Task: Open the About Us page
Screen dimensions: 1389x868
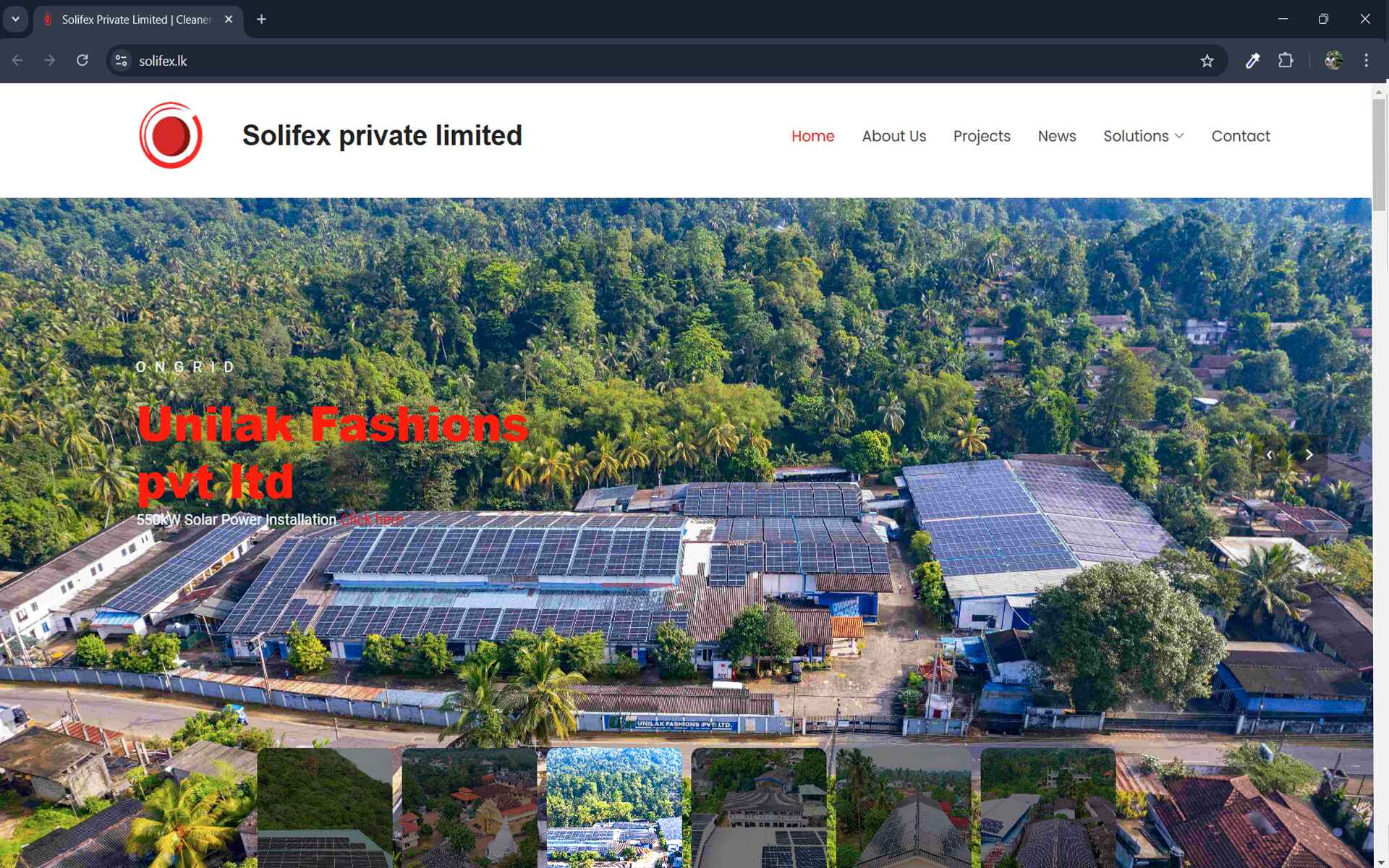Action: click(x=893, y=136)
